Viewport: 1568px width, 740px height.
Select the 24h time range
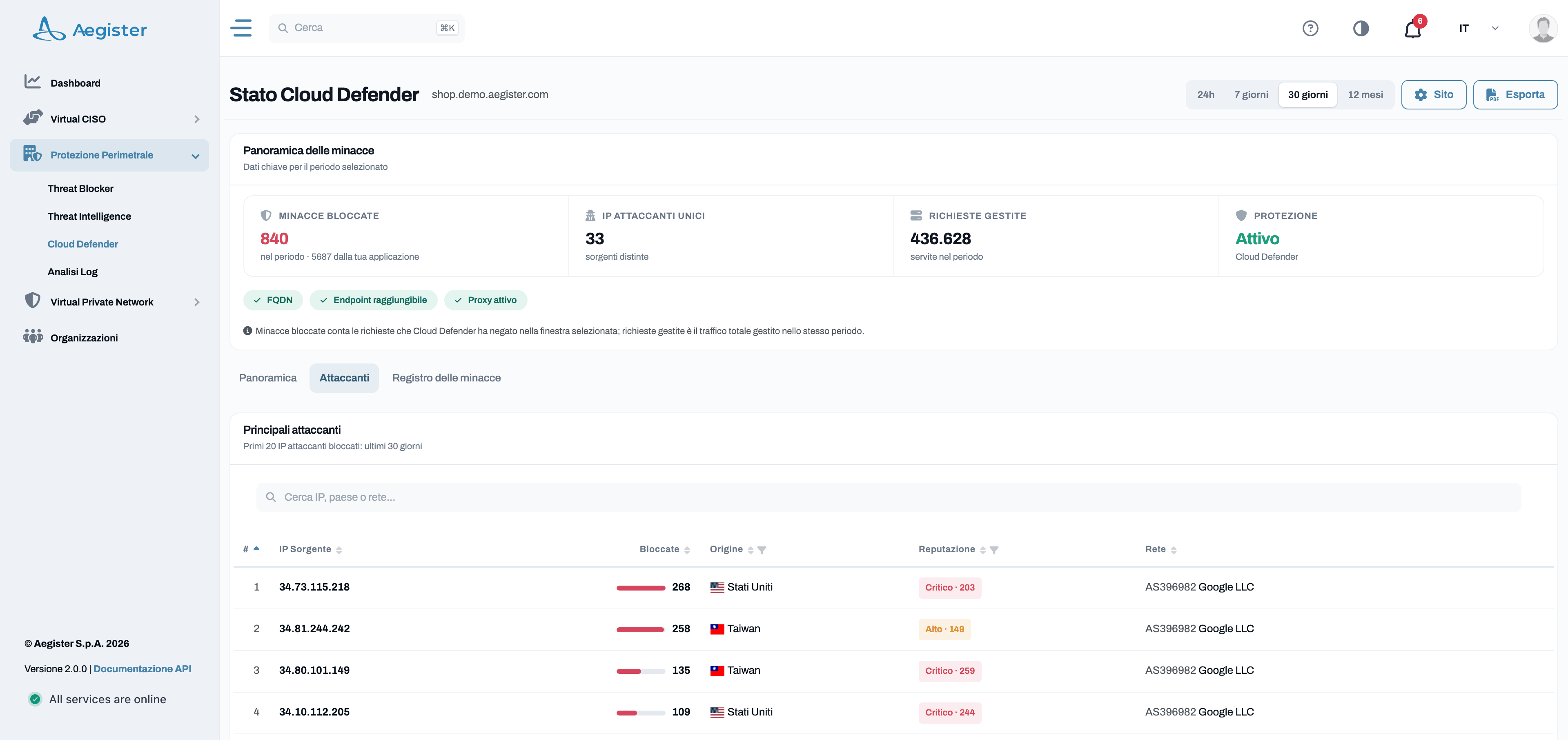pyautogui.click(x=1205, y=95)
